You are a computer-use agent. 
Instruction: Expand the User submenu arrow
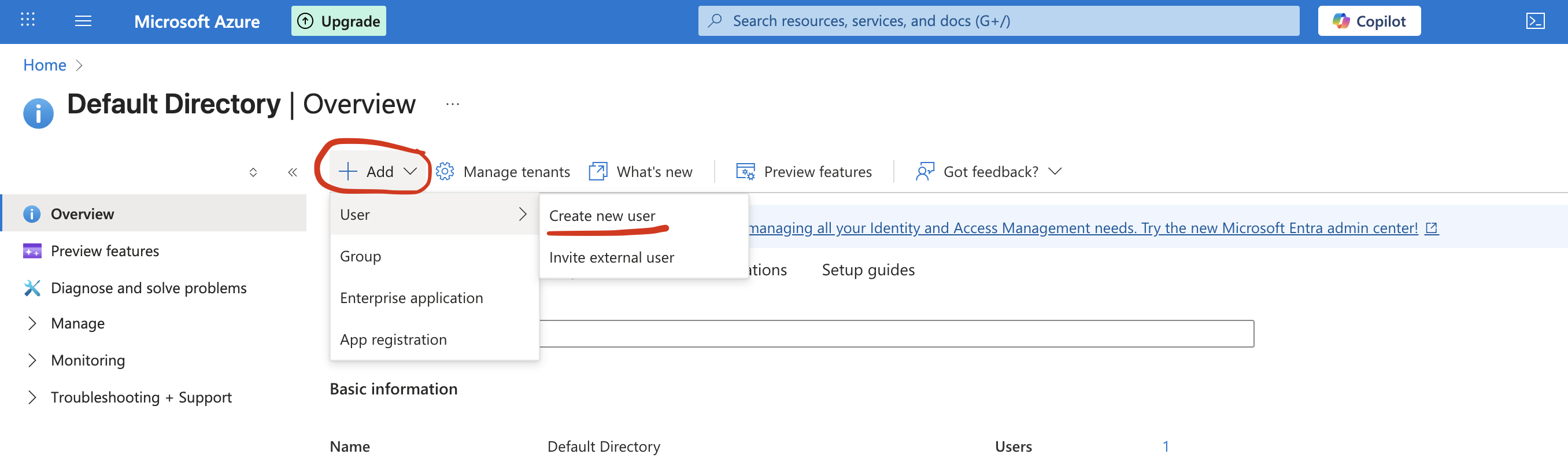pos(522,214)
